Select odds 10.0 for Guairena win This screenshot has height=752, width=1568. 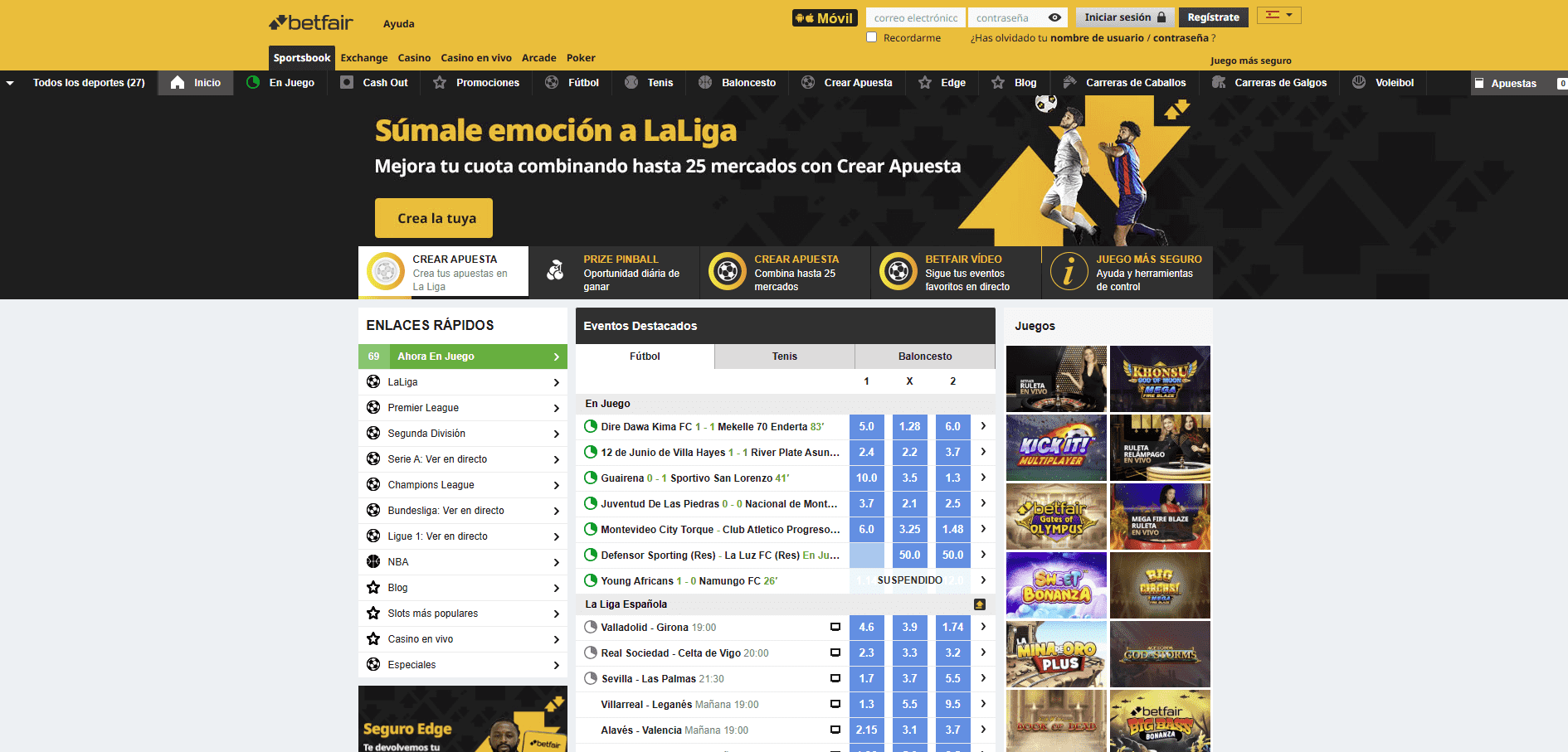tap(867, 478)
